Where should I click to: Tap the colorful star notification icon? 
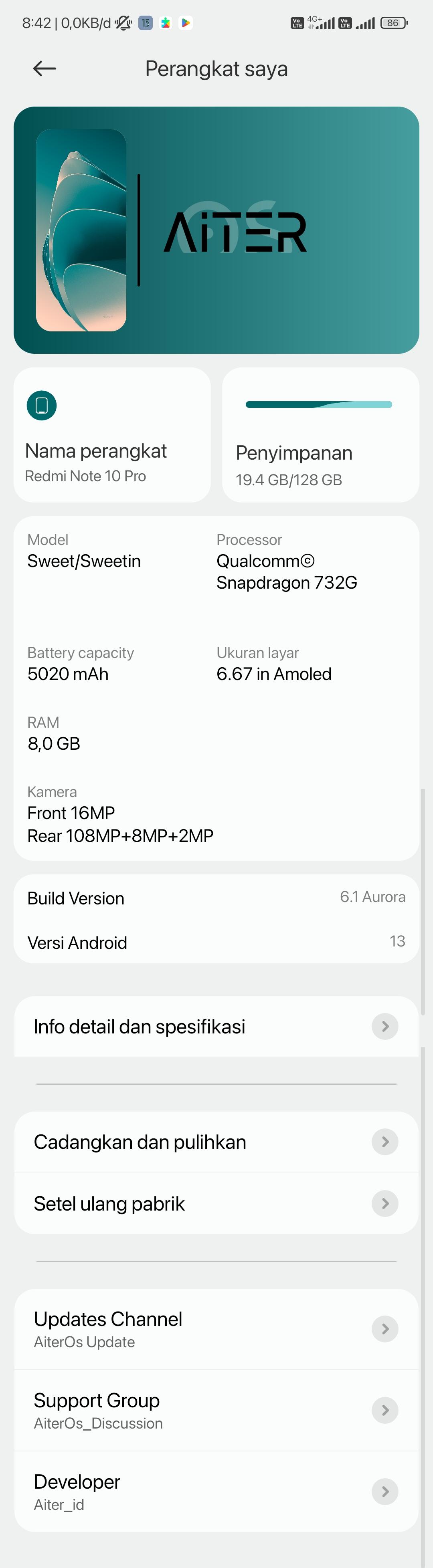point(166,23)
